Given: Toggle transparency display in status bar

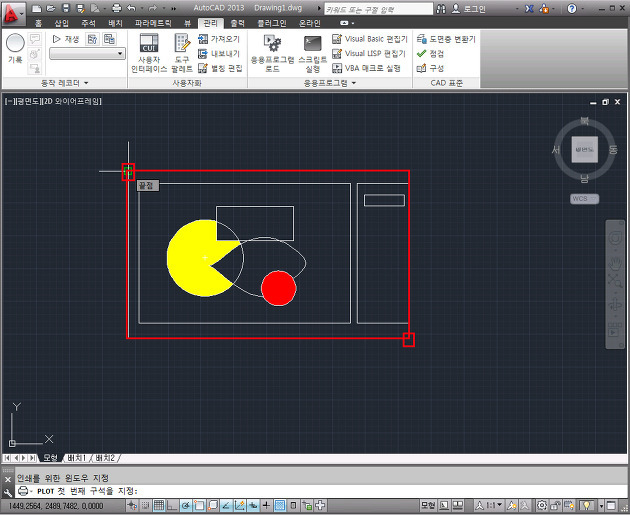Looking at the screenshot, I should point(280,505).
